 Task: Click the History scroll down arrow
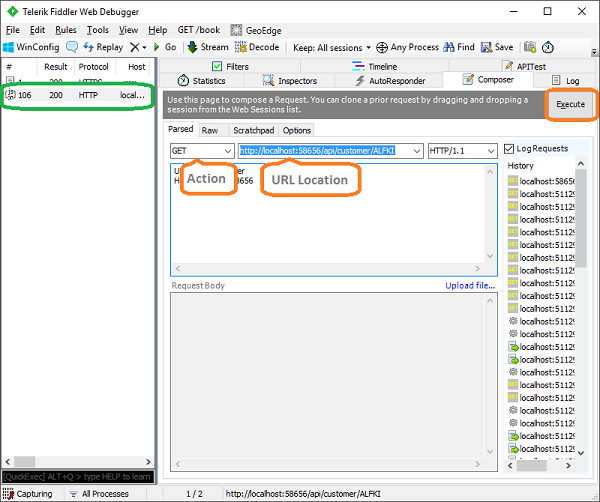580,453
